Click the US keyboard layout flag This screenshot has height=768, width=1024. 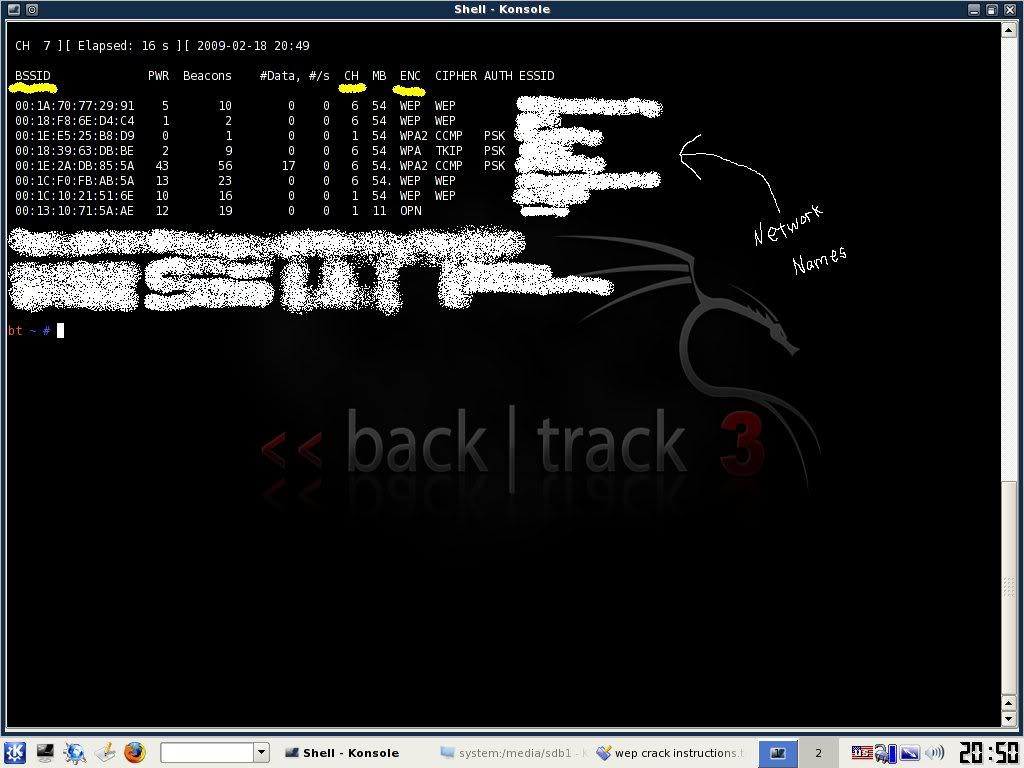click(861, 753)
